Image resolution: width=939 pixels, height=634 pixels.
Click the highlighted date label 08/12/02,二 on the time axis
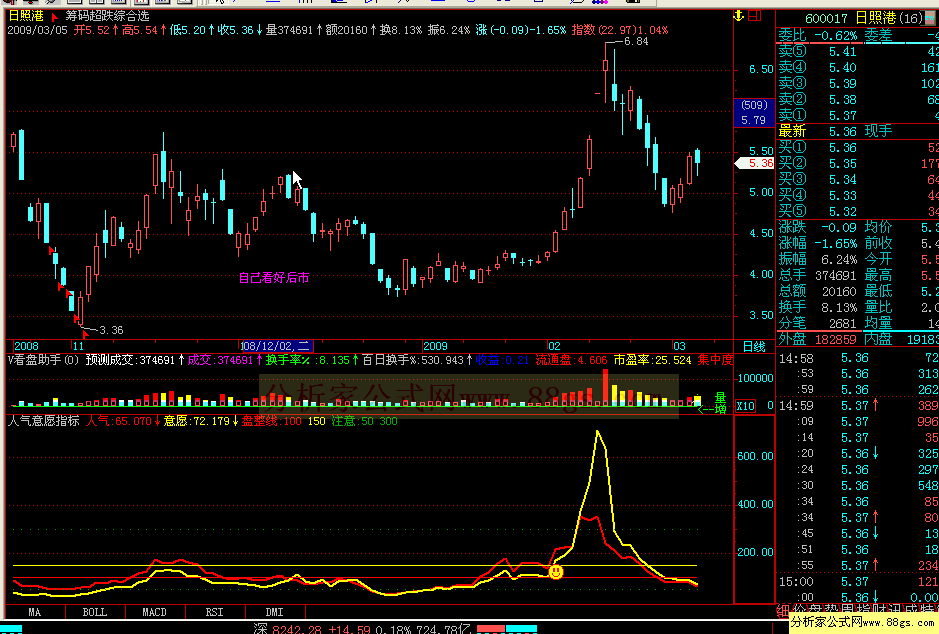[x=276, y=346]
